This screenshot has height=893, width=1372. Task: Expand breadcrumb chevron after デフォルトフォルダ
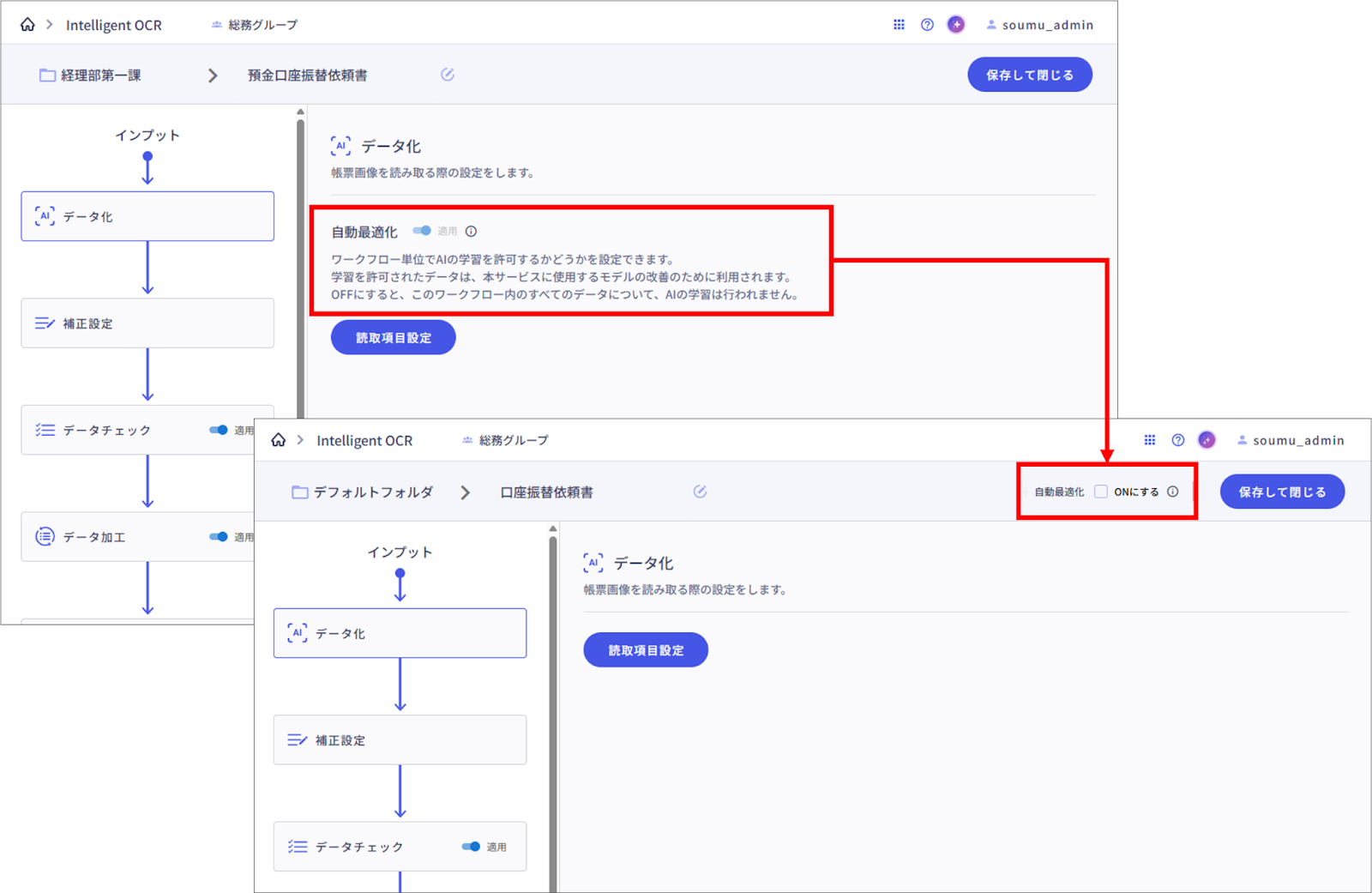click(x=465, y=492)
